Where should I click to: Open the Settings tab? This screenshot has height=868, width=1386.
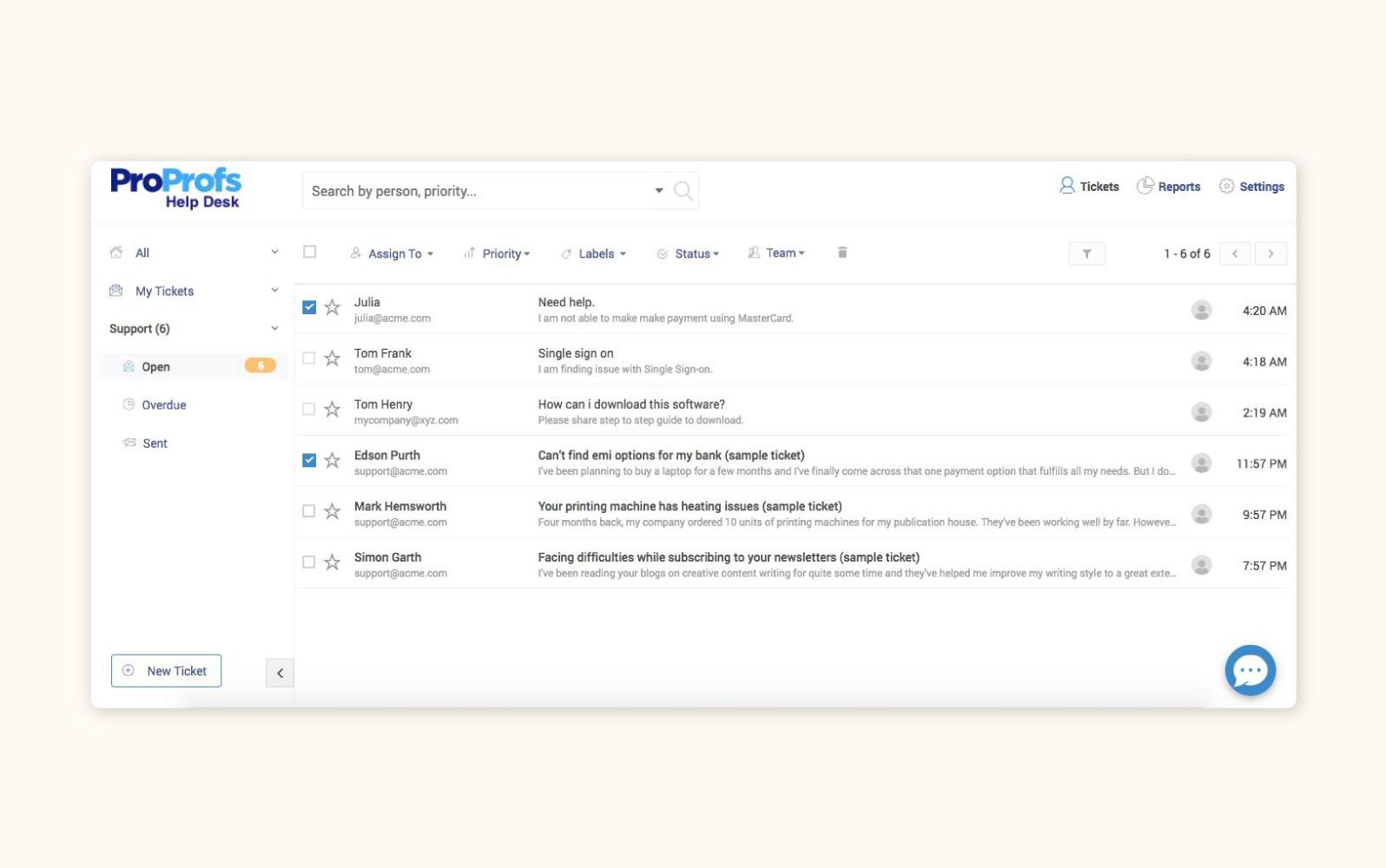tap(1251, 186)
